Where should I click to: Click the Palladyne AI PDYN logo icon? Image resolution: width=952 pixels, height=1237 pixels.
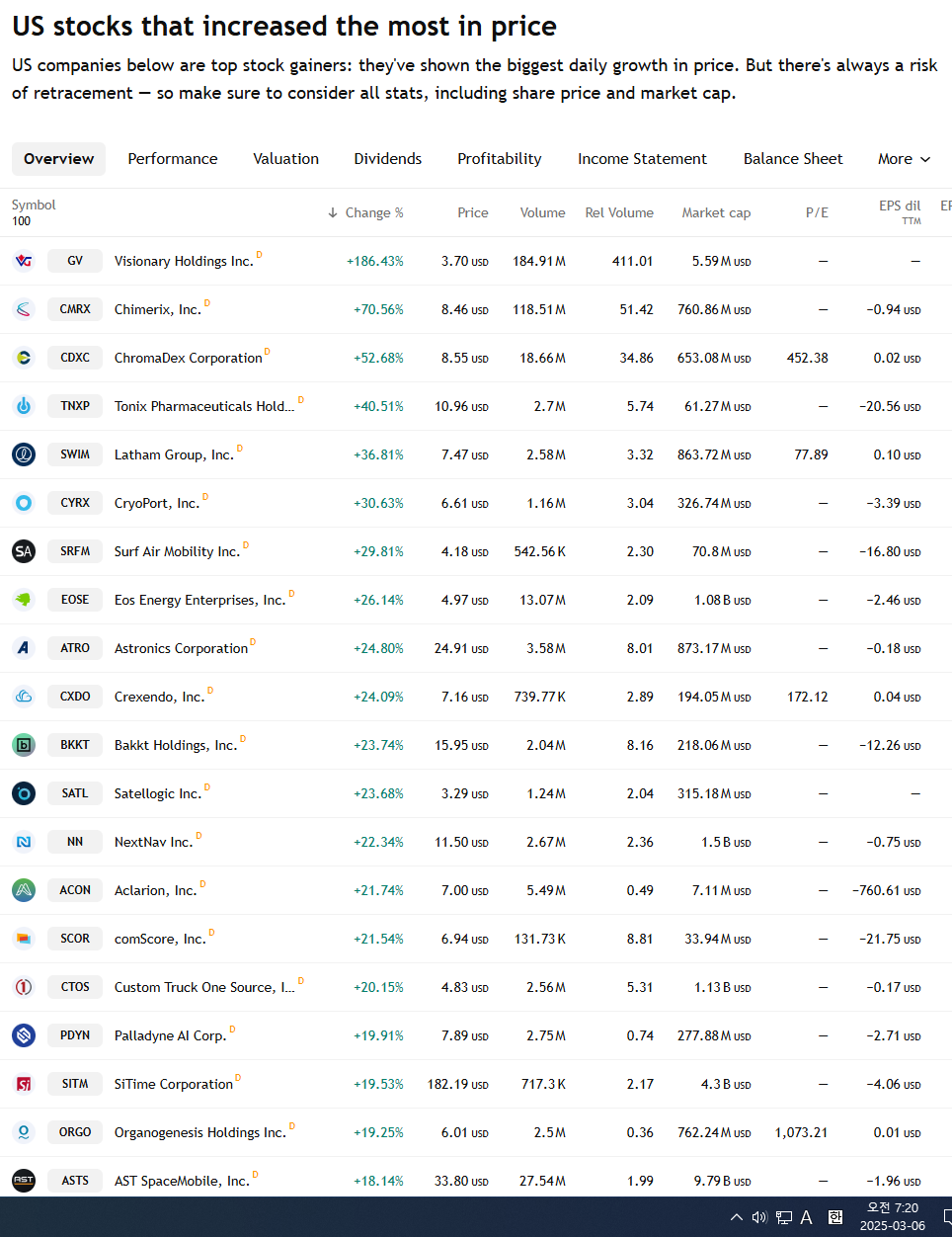24,1035
